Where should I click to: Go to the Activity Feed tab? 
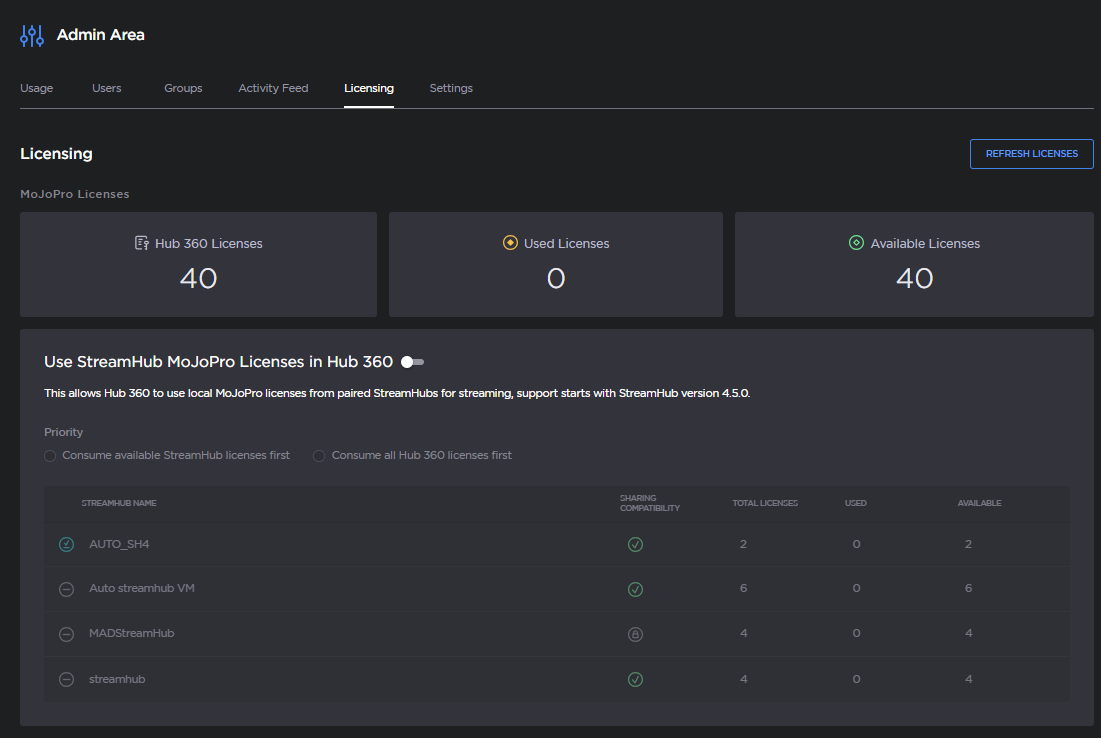click(x=273, y=88)
